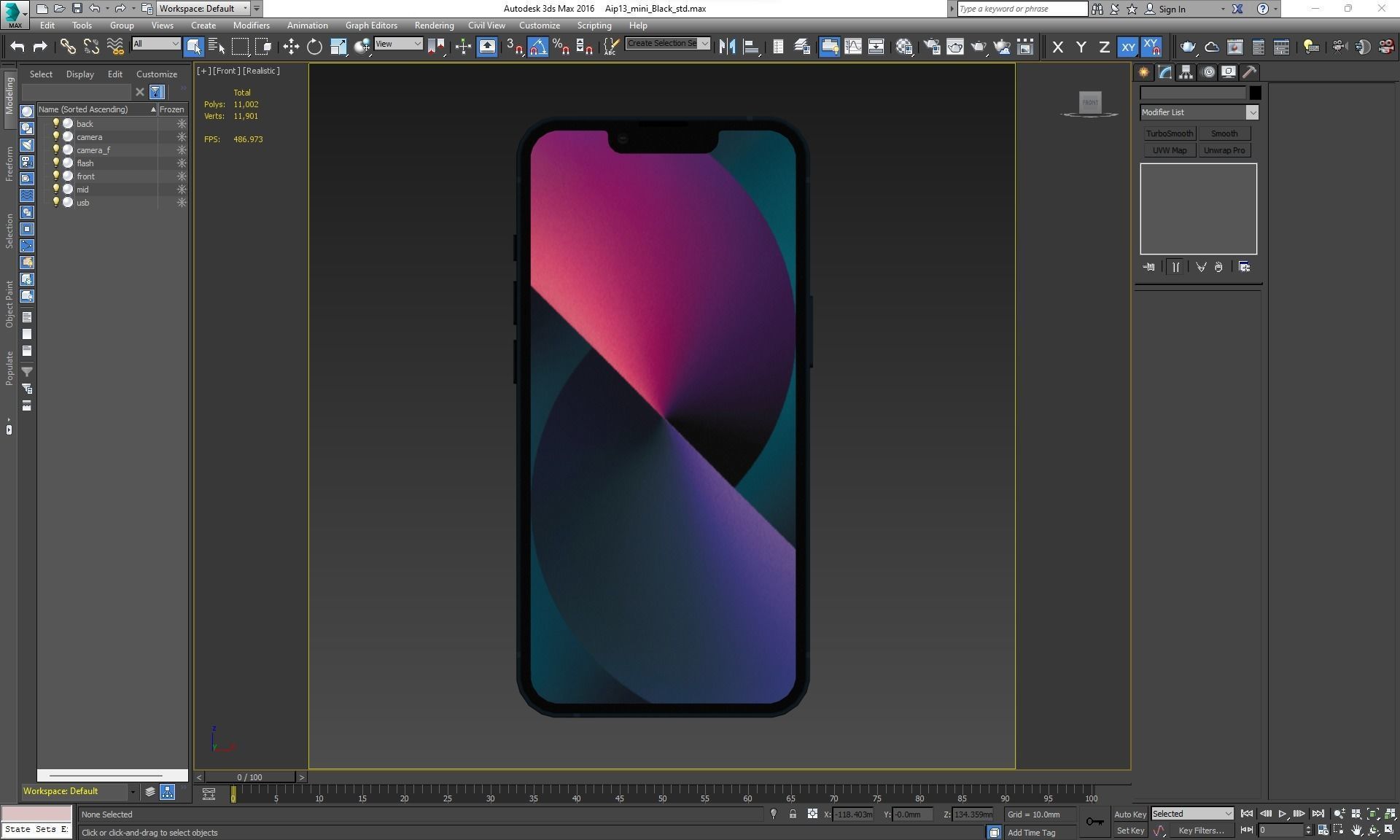The height and width of the screenshot is (840, 1400).
Task: Toggle visibility bulb of camera_f object
Action: 55,149
